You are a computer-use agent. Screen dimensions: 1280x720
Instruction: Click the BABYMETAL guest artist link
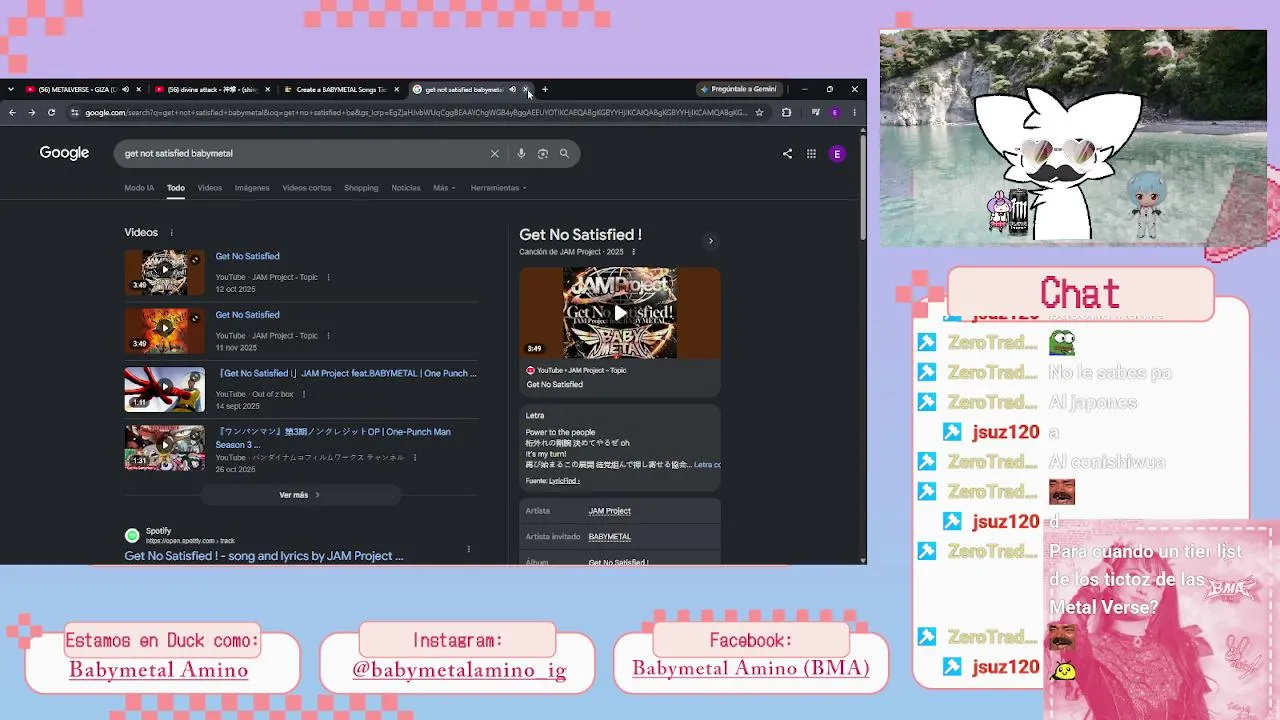pos(610,537)
